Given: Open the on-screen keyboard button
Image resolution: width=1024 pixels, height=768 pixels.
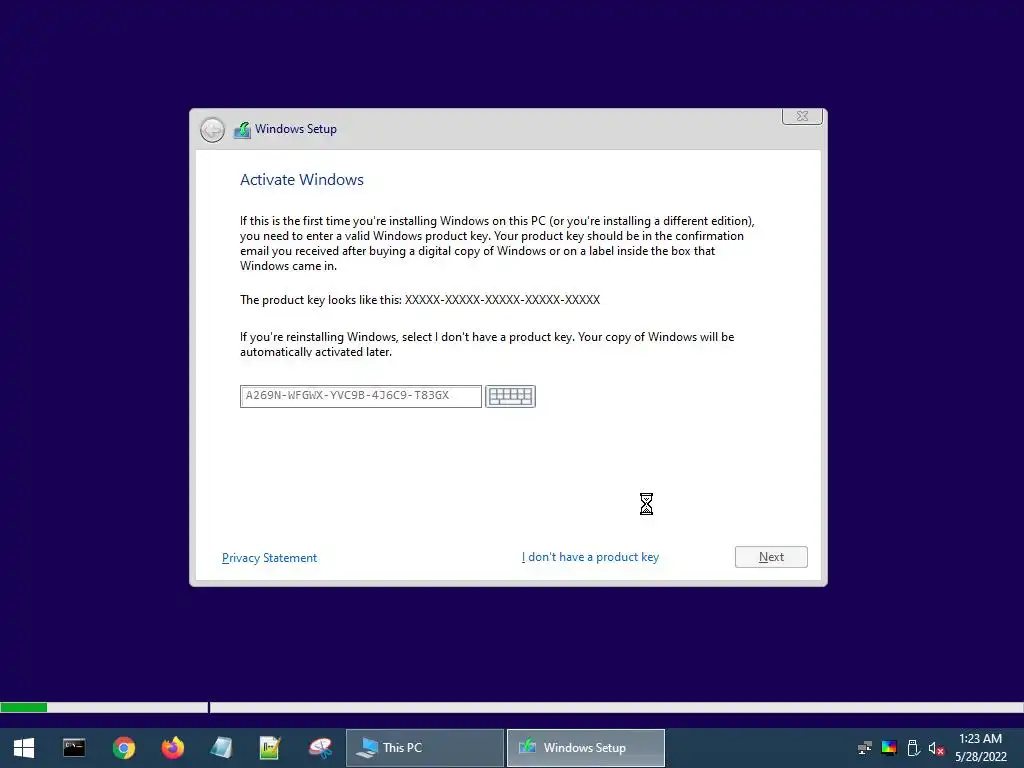Looking at the screenshot, I should pos(510,396).
